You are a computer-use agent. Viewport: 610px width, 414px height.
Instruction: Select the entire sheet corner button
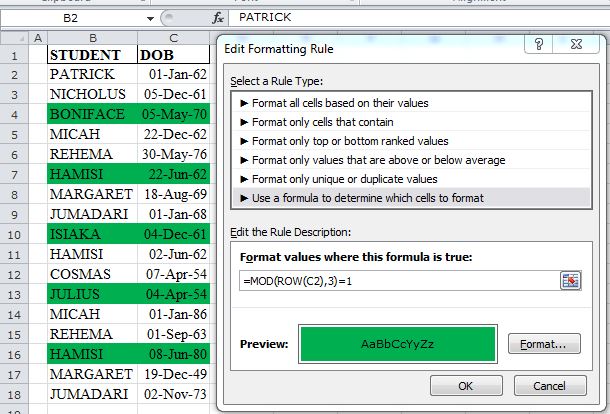pos(14,38)
